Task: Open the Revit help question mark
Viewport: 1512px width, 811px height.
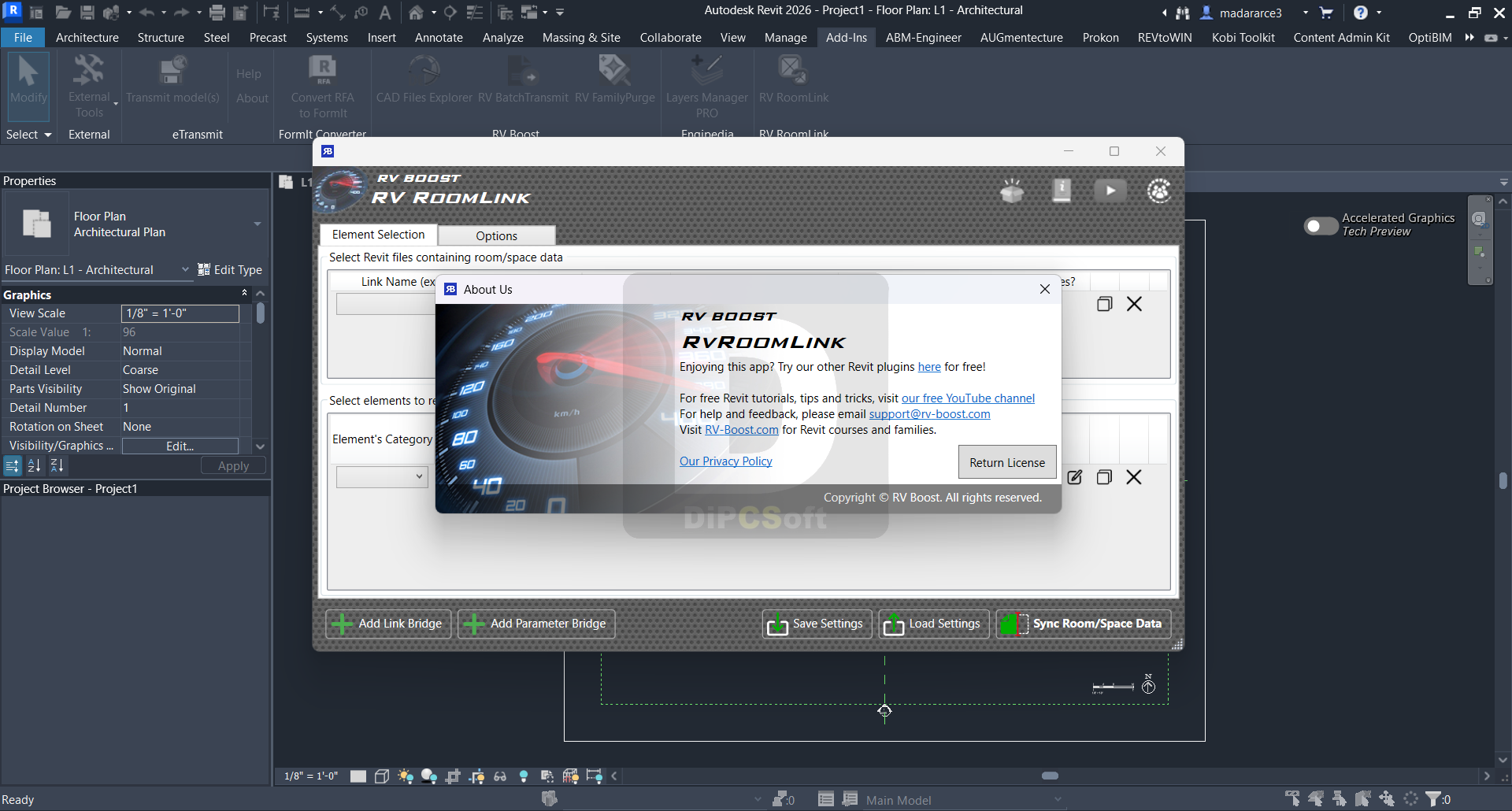Action: [x=1361, y=13]
